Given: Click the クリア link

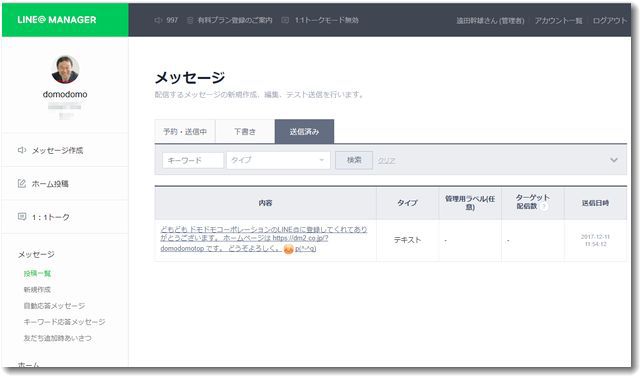Looking at the screenshot, I should pyautogui.click(x=386, y=161).
